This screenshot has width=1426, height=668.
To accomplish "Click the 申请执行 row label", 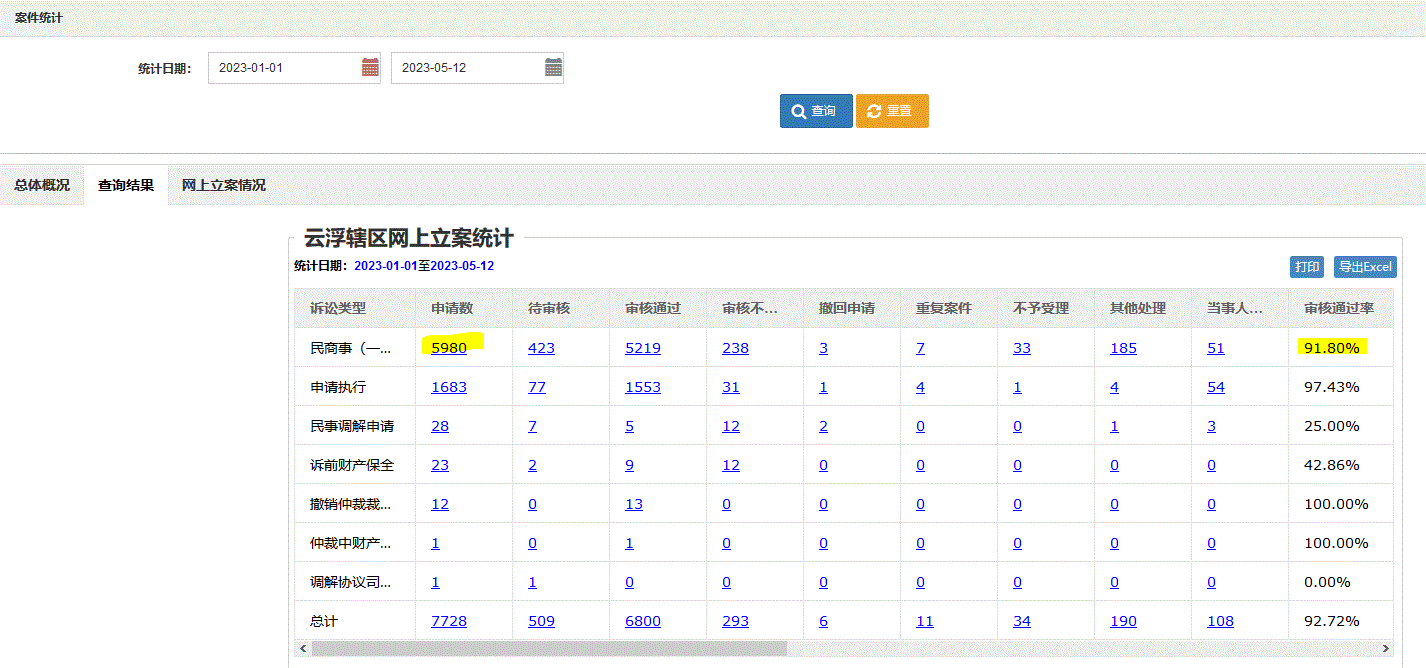I will 338,387.
